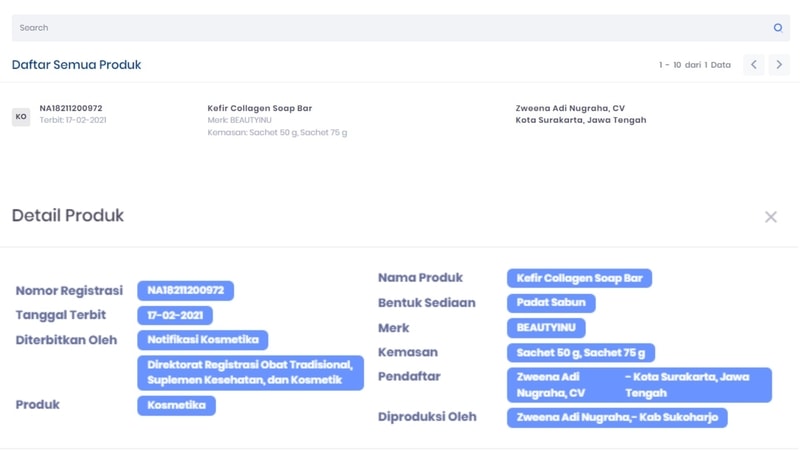This screenshot has width=800, height=450.
Task: Click the Direktorat Registrasi Obat Tradisional tag
Action: pos(250,373)
